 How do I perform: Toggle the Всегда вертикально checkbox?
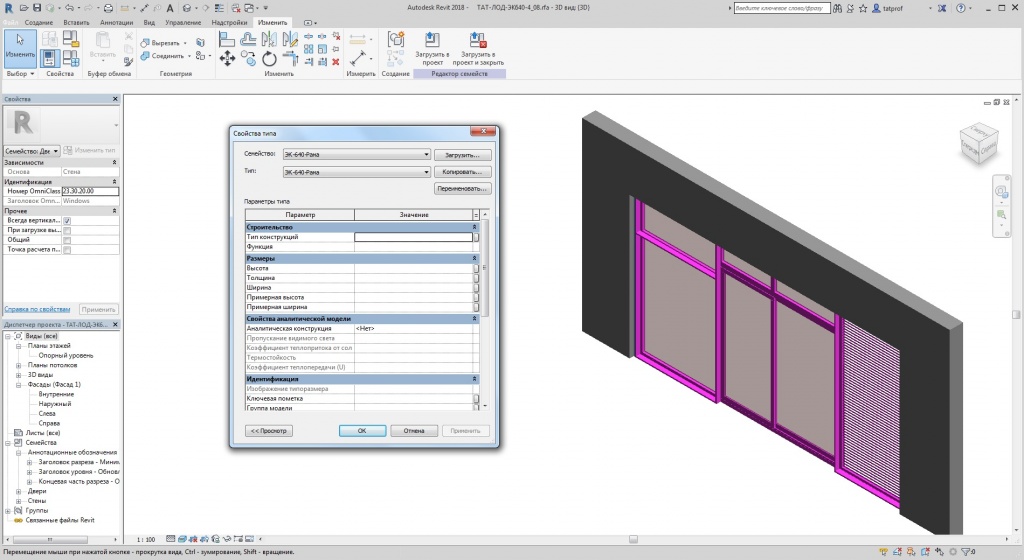click(x=67, y=220)
